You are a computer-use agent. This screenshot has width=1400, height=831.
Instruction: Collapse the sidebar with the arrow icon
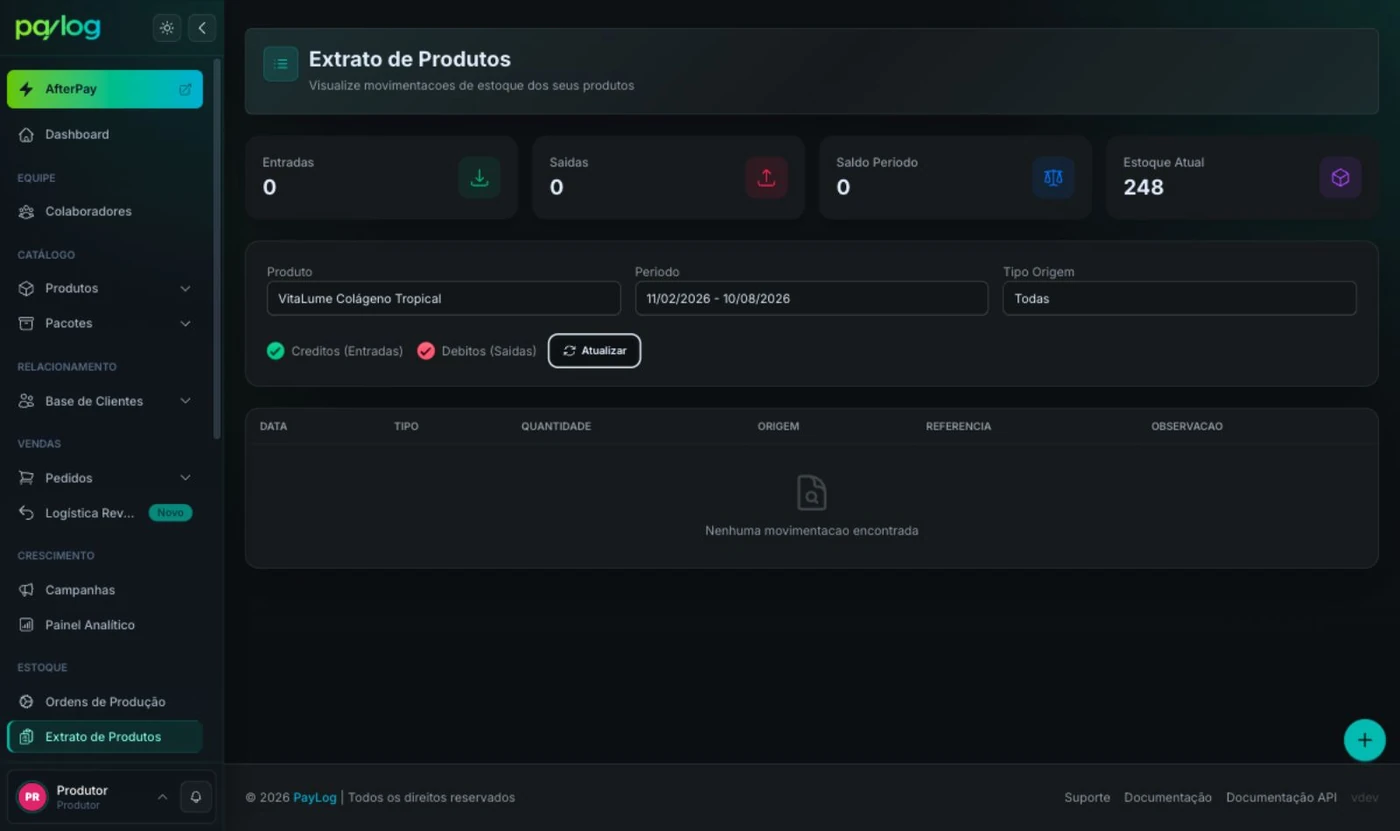(202, 28)
